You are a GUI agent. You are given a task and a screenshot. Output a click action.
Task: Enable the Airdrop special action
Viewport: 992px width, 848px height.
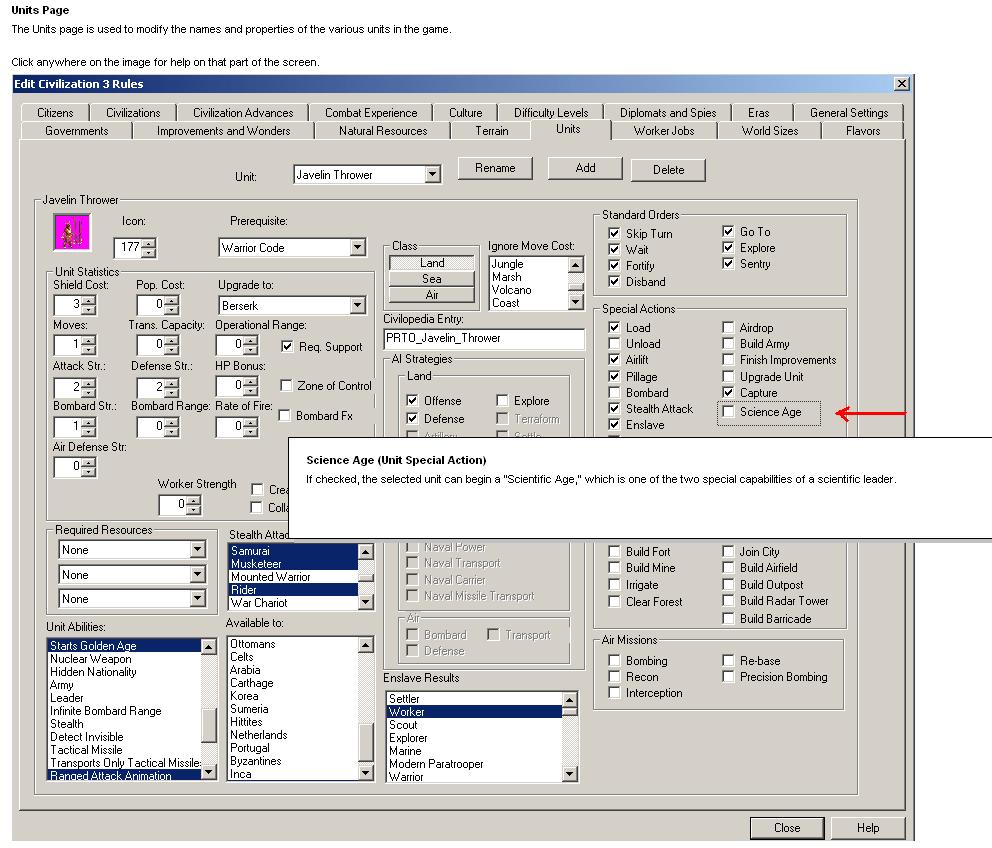tap(728, 327)
